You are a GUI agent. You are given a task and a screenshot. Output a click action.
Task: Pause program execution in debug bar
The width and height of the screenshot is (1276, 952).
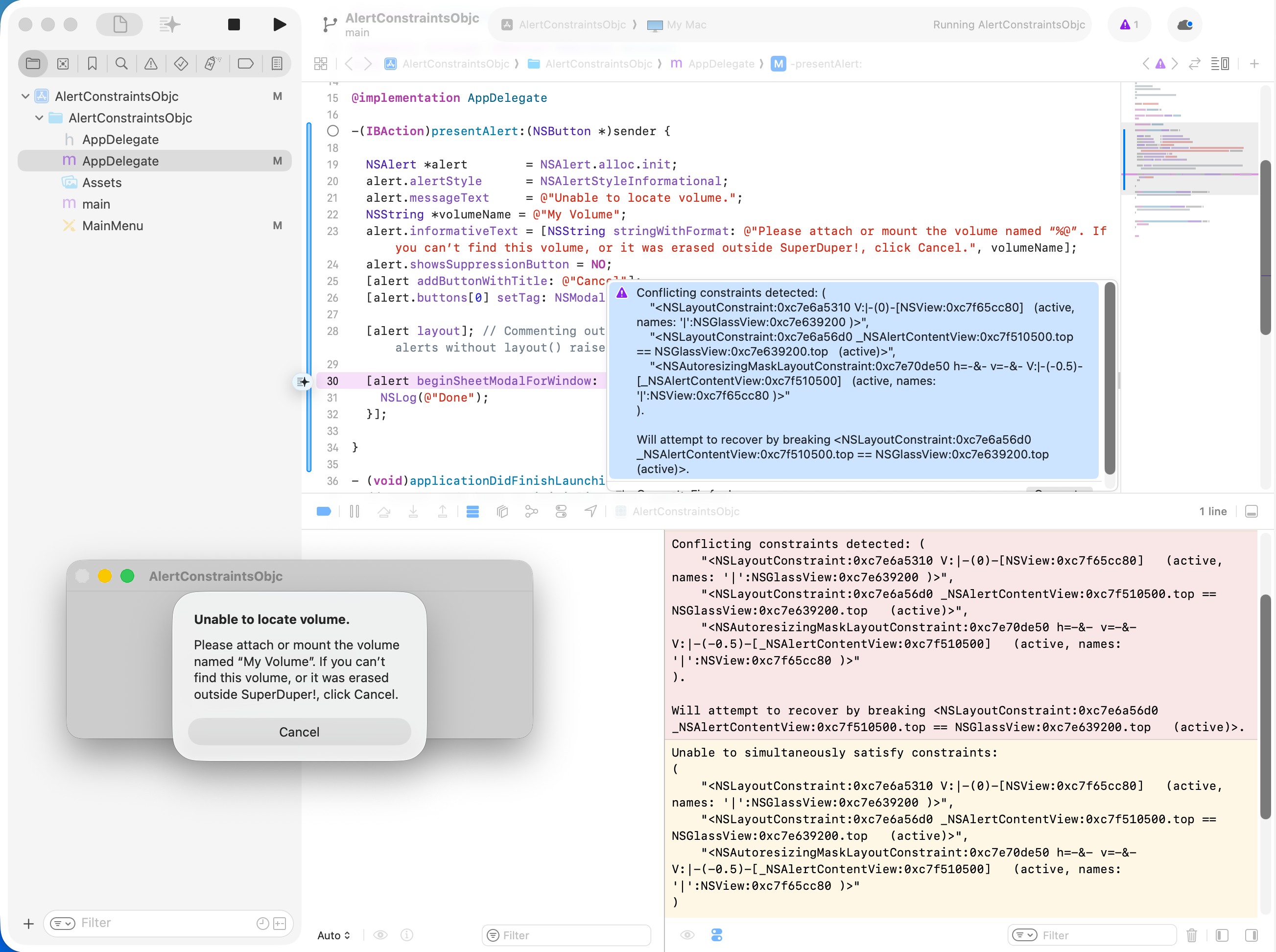[354, 511]
